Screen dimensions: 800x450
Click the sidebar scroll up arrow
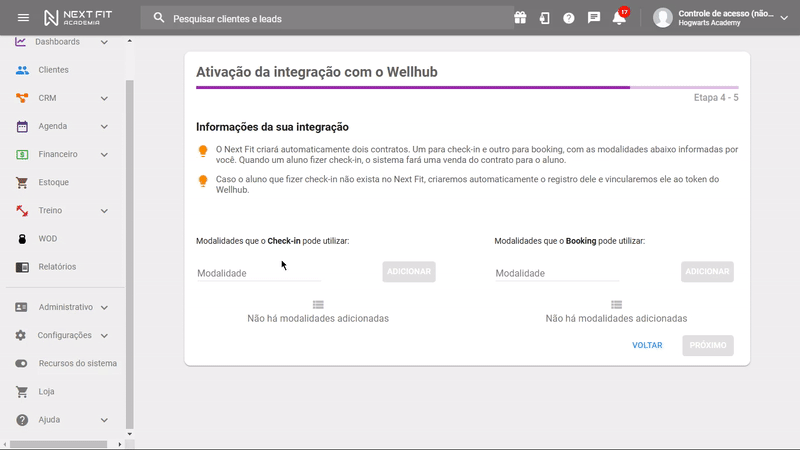click(x=130, y=40)
